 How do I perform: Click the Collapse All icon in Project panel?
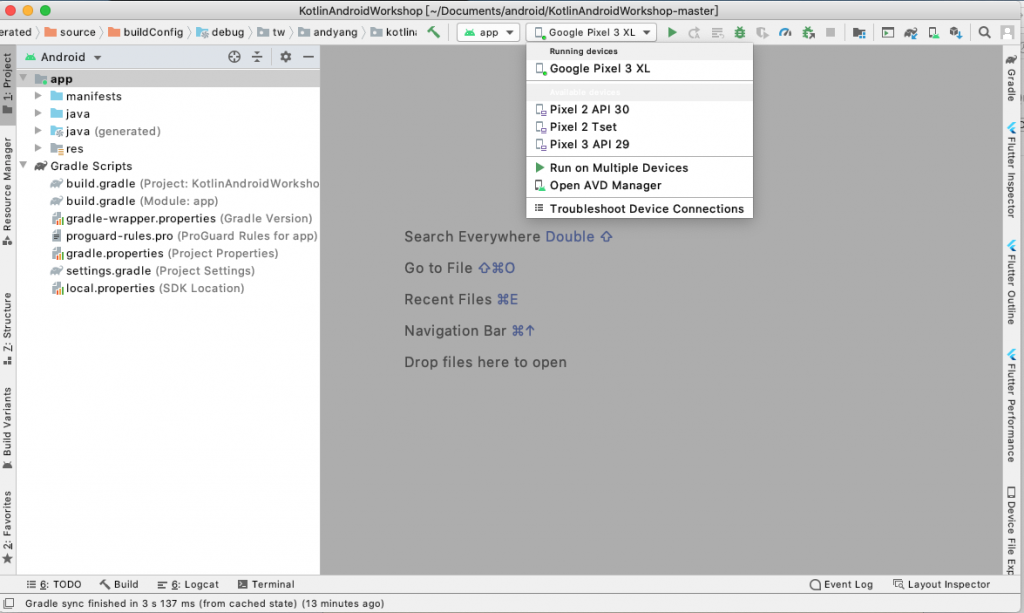click(257, 57)
